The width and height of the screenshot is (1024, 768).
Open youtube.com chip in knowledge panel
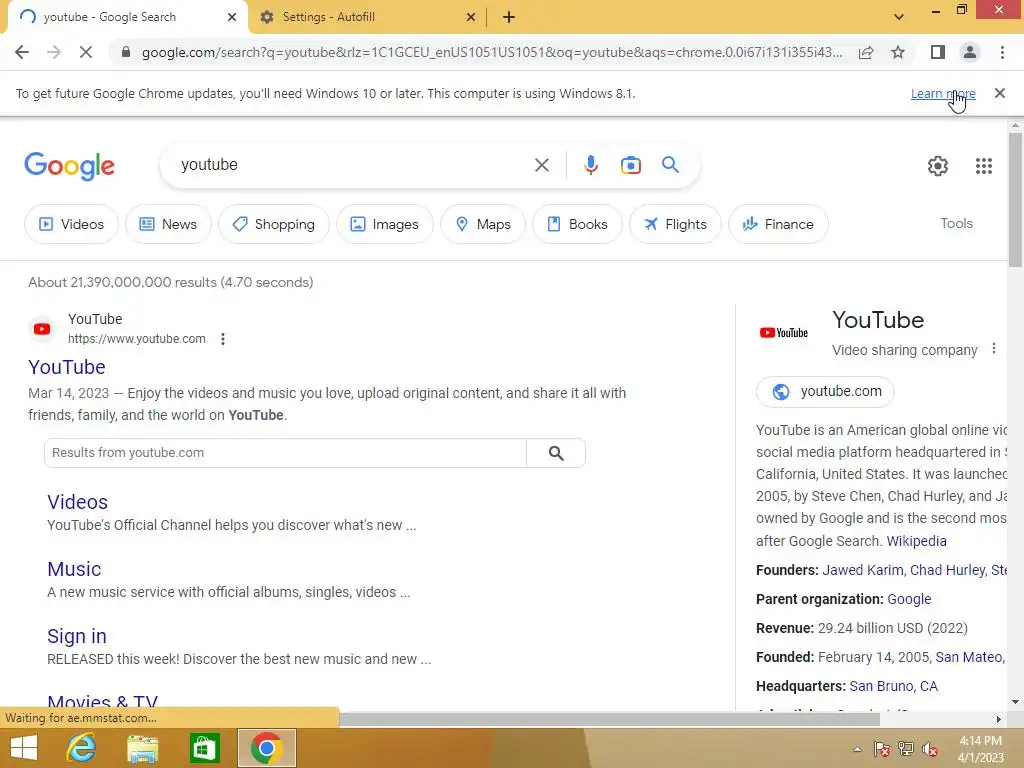(x=825, y=392)
